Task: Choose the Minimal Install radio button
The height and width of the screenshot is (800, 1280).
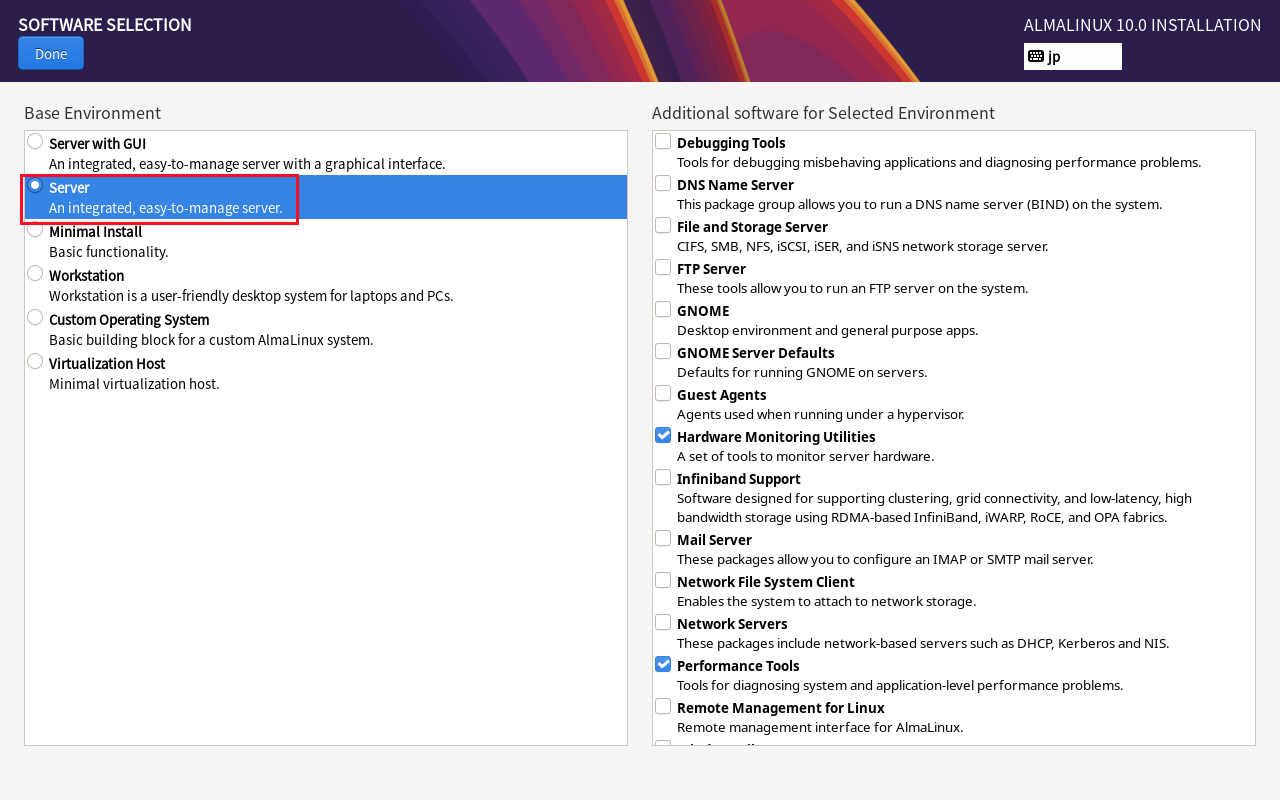Action: 35,229
